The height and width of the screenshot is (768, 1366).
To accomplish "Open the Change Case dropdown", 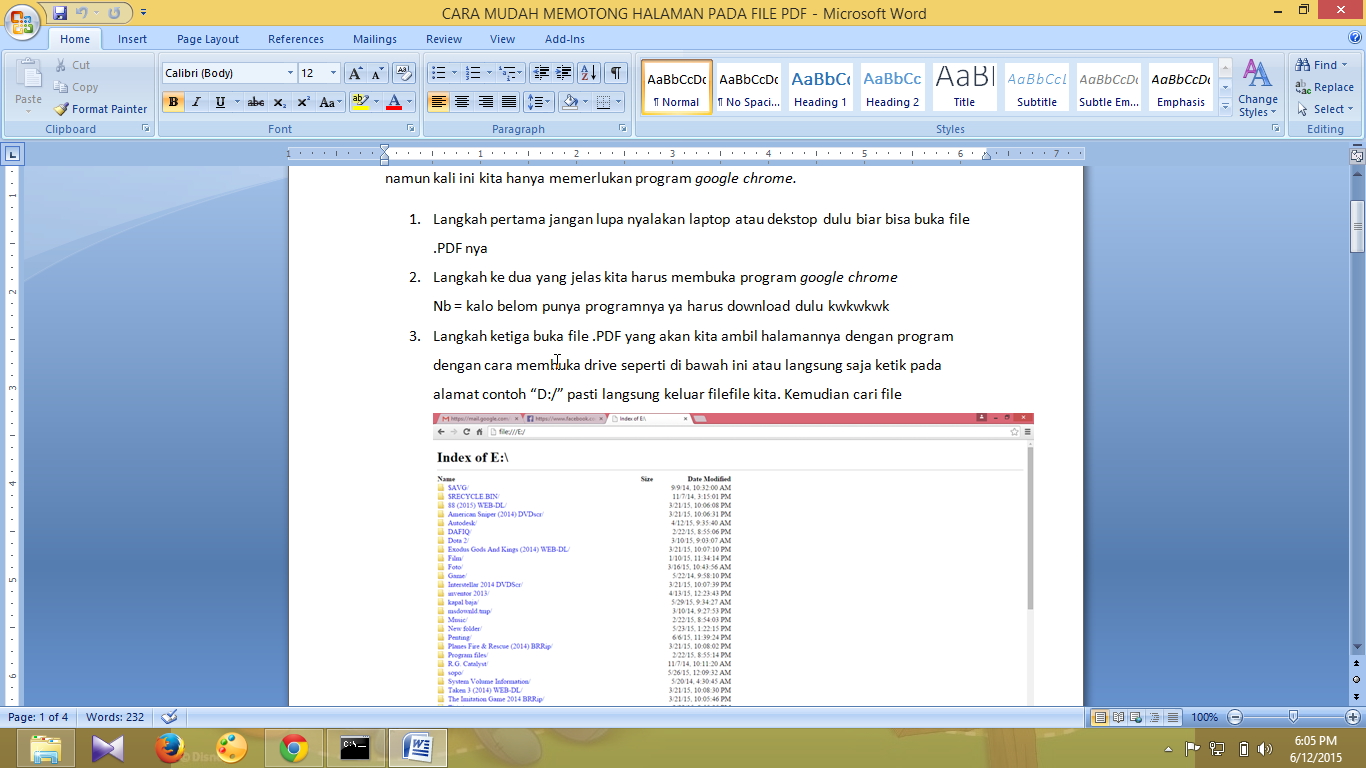I will pos(331,102).
